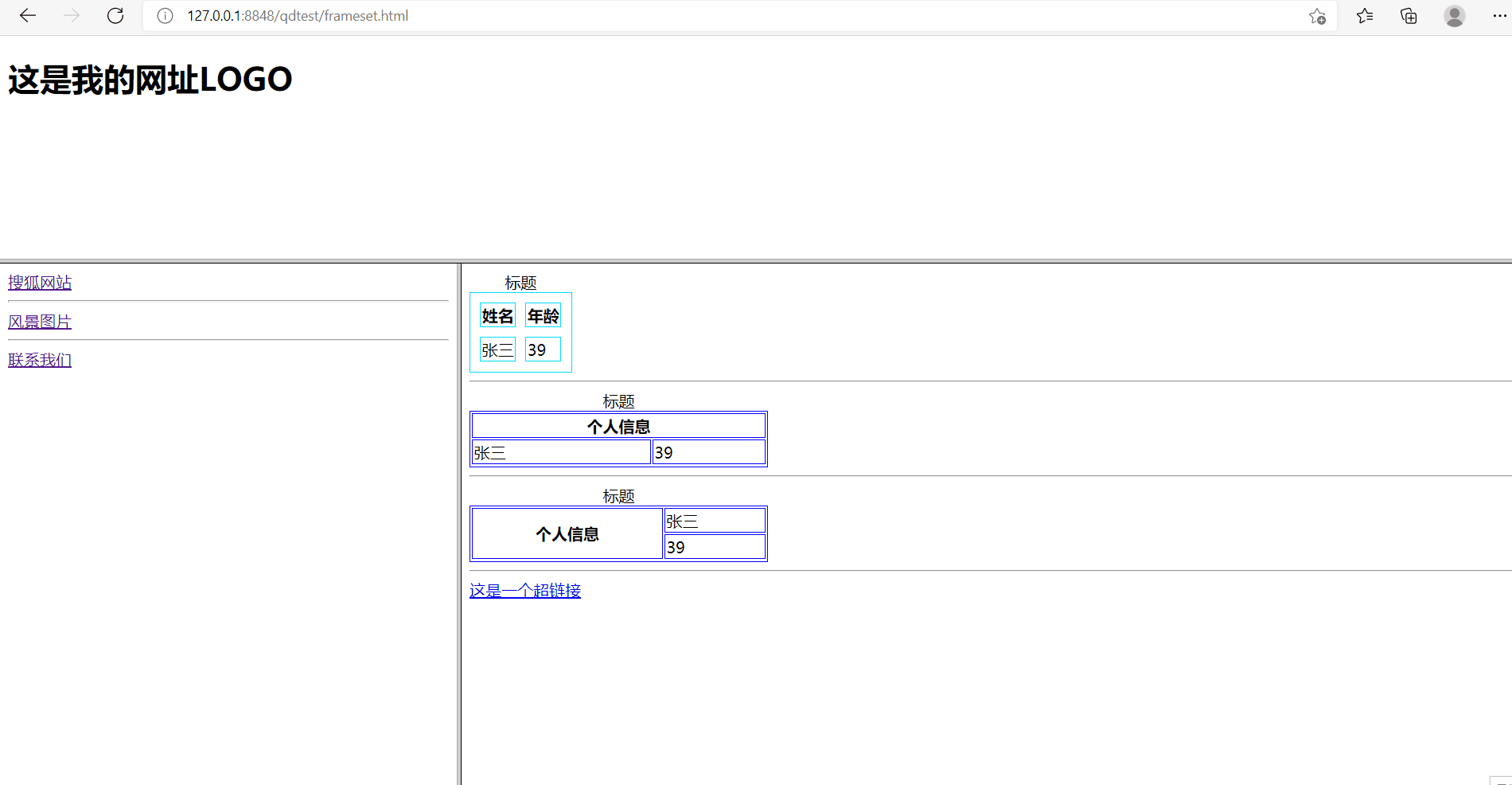Click 张三 in the cyan-bordered table
This screenshot has height=785, width=1512.
coord(497,350)
